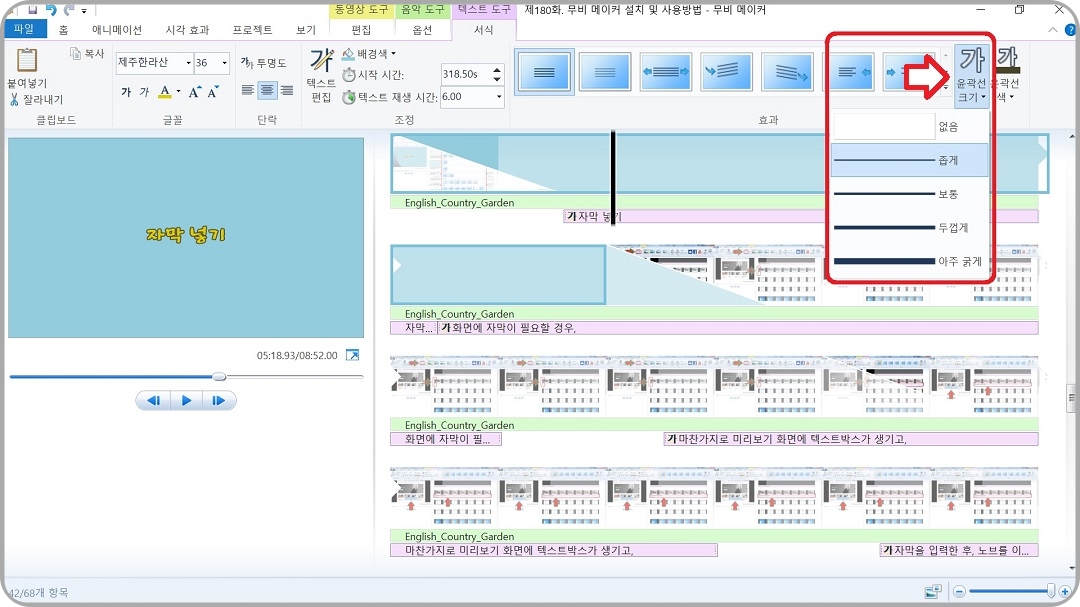Image resolution: width=1080 pixels, height=607 pixels.
Task: Expand the text effects gallery
Action: pyautogui.click(x=946, y=88)
